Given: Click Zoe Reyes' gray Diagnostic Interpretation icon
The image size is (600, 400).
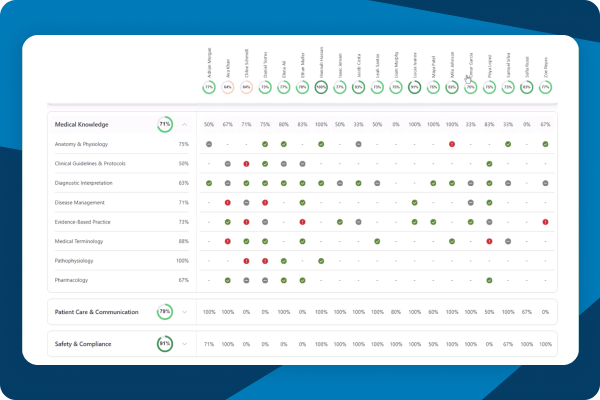Looking at the screenshot, I should pos(545,183).
